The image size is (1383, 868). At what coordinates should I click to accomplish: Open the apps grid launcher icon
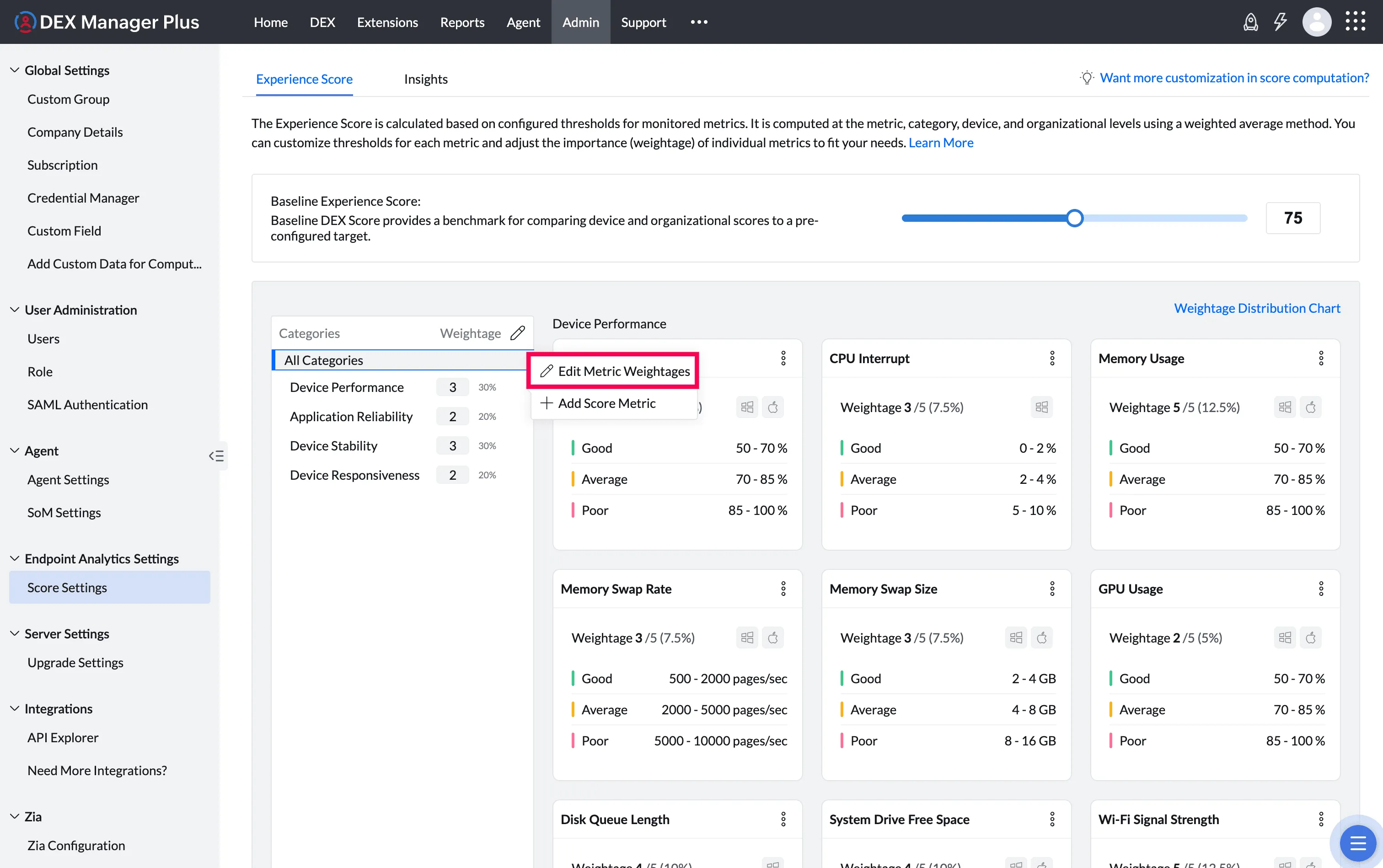[1356, 22]
